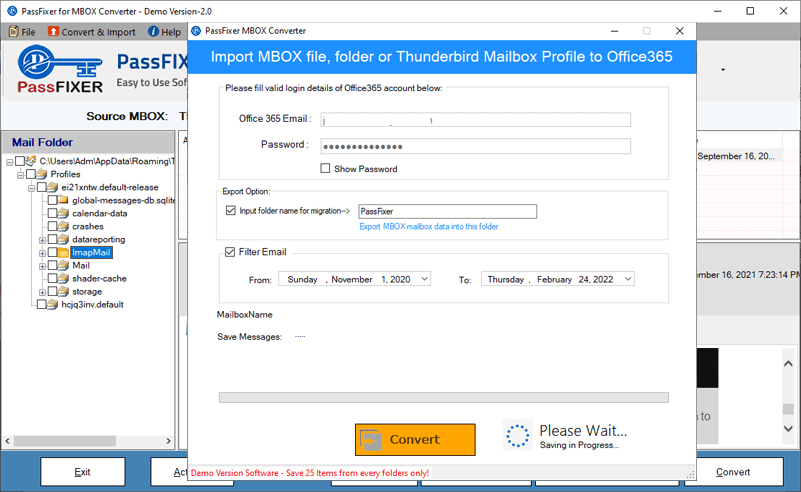Click the Office 365 Email field
Screen dimensions: 801x492
pos(475,120)
